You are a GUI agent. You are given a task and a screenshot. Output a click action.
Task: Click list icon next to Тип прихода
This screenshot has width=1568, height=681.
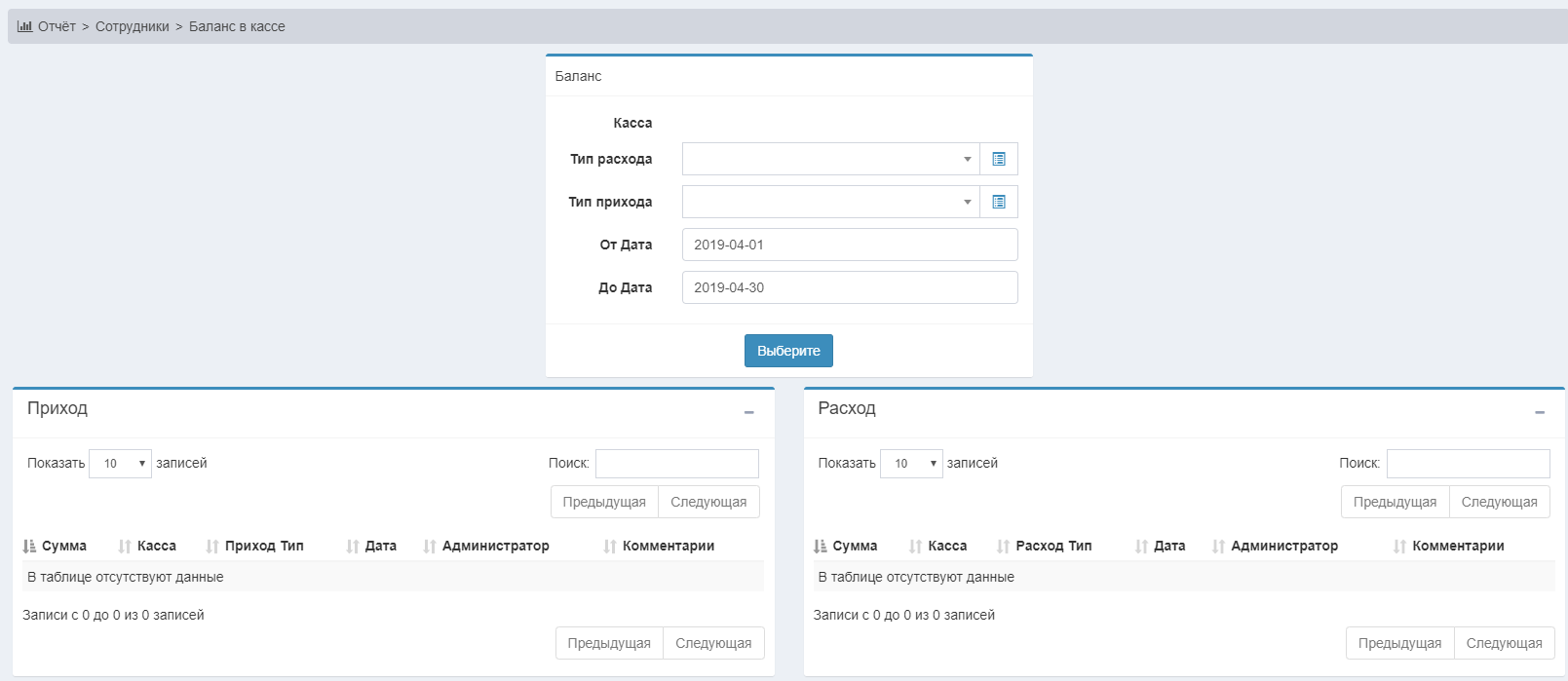(998, 202)
